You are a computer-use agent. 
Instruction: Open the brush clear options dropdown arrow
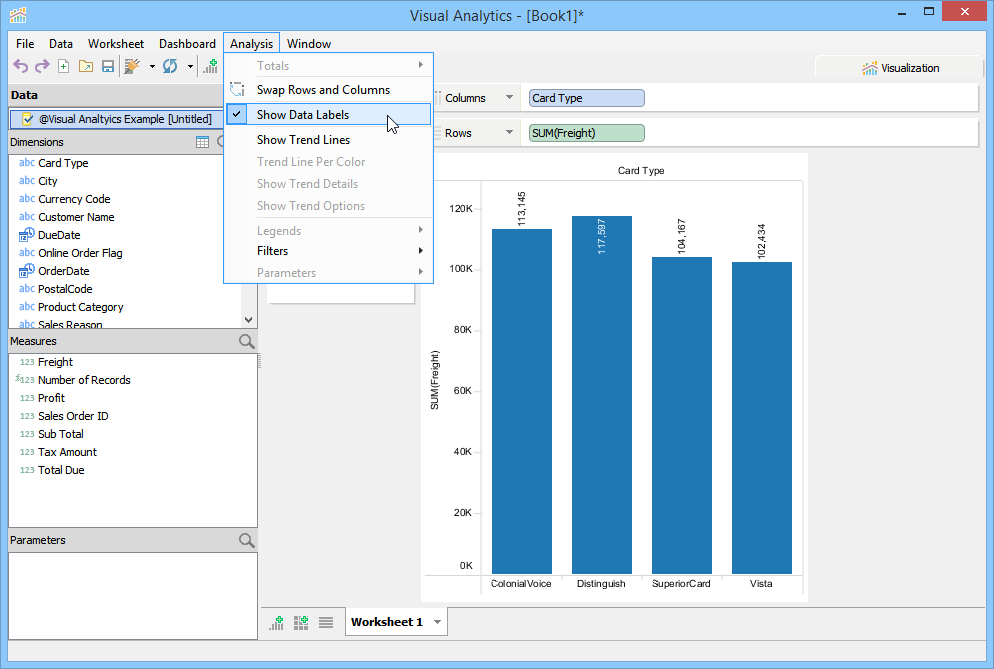(x=152, y=66)
